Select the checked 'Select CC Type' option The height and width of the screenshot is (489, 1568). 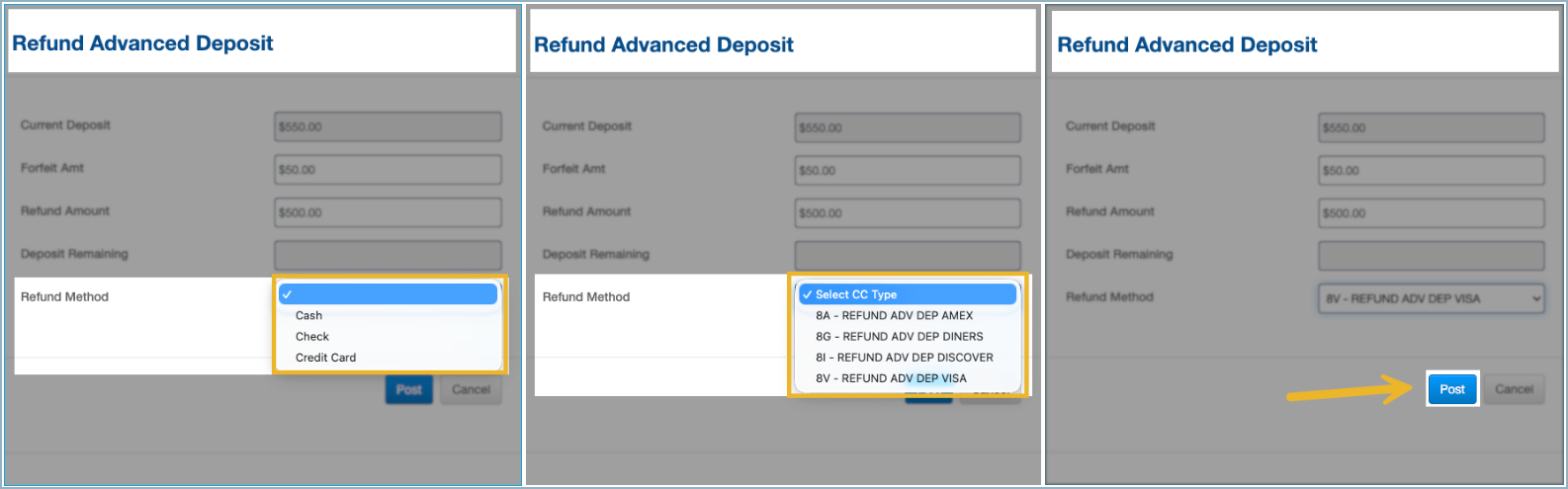907,294
